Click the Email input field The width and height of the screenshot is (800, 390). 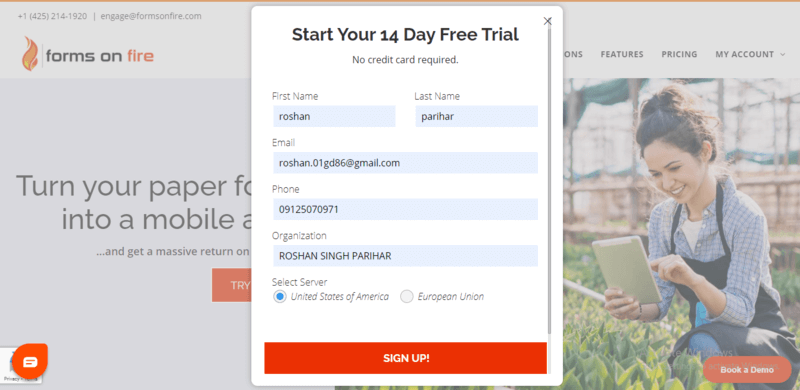(406, 163)
